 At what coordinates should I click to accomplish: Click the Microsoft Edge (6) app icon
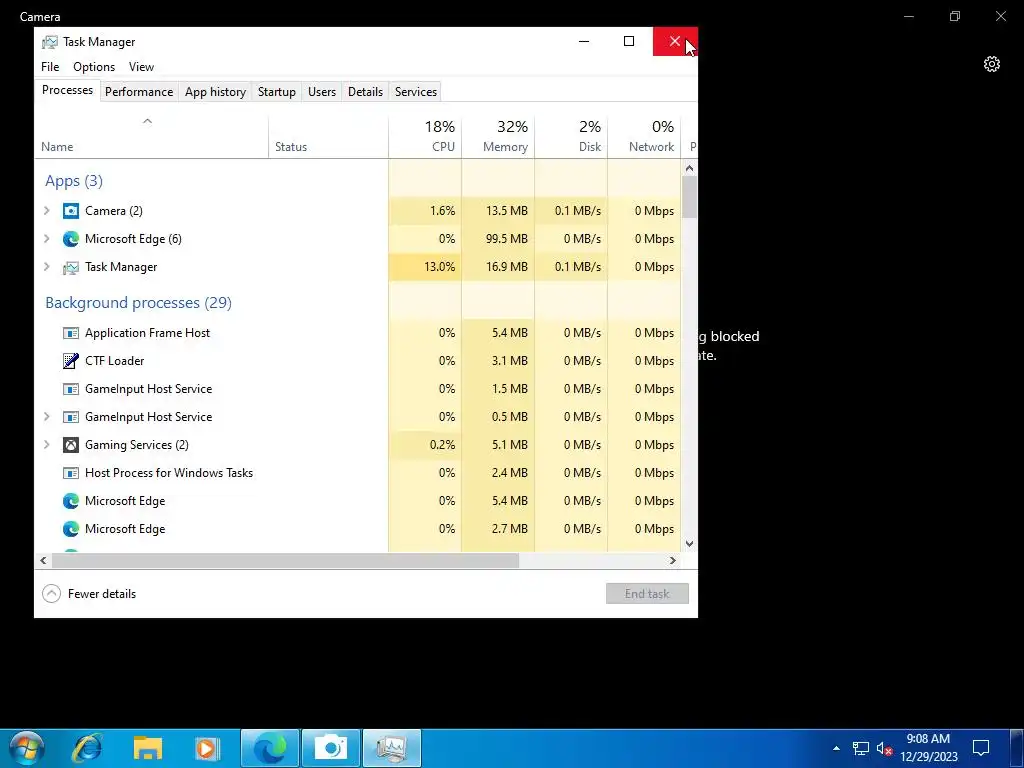click(71, 239)
